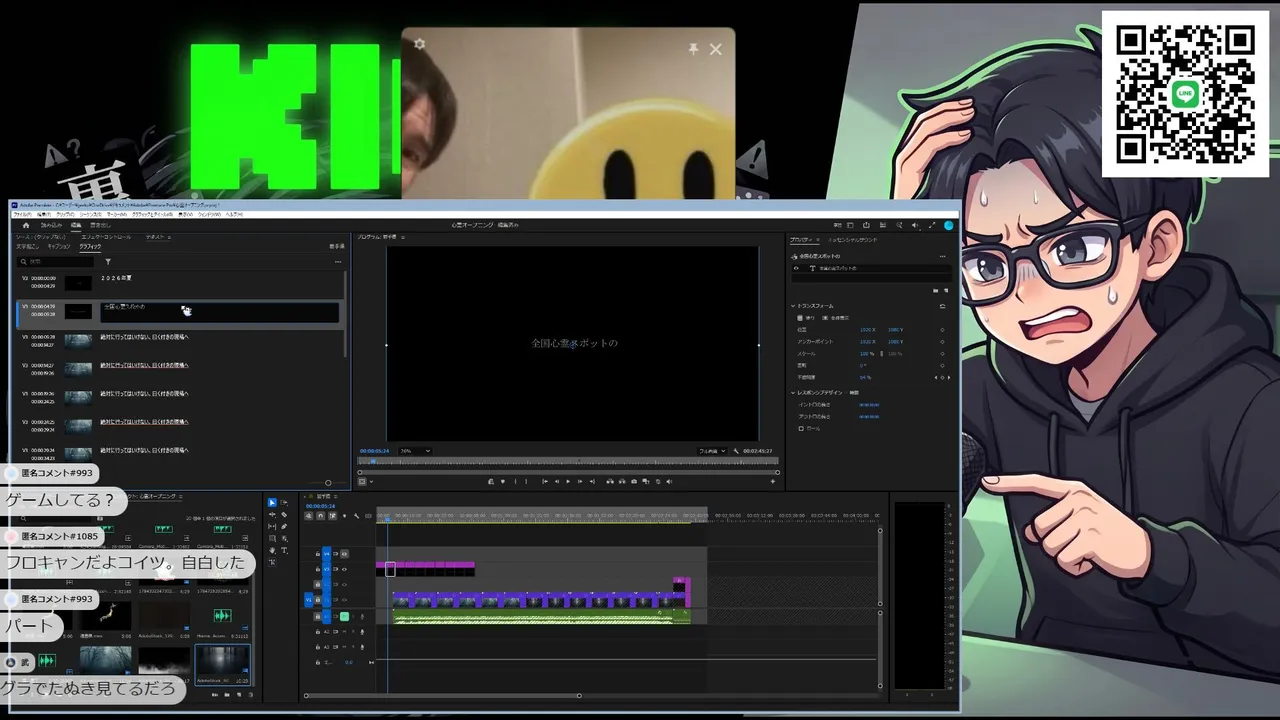Mute audio track A2

344,632
